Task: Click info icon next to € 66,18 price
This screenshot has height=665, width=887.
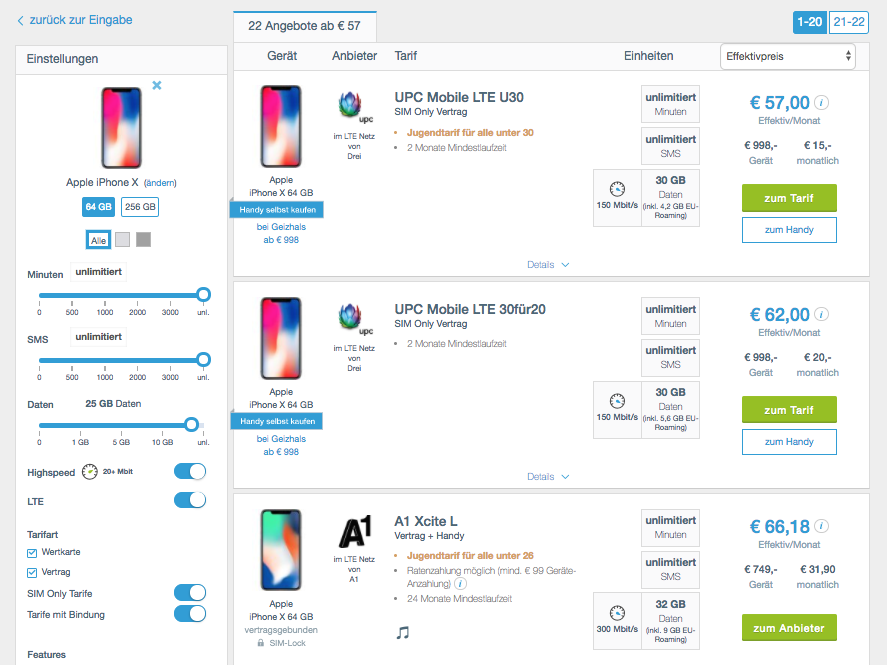Action: (x=822, y=526)
